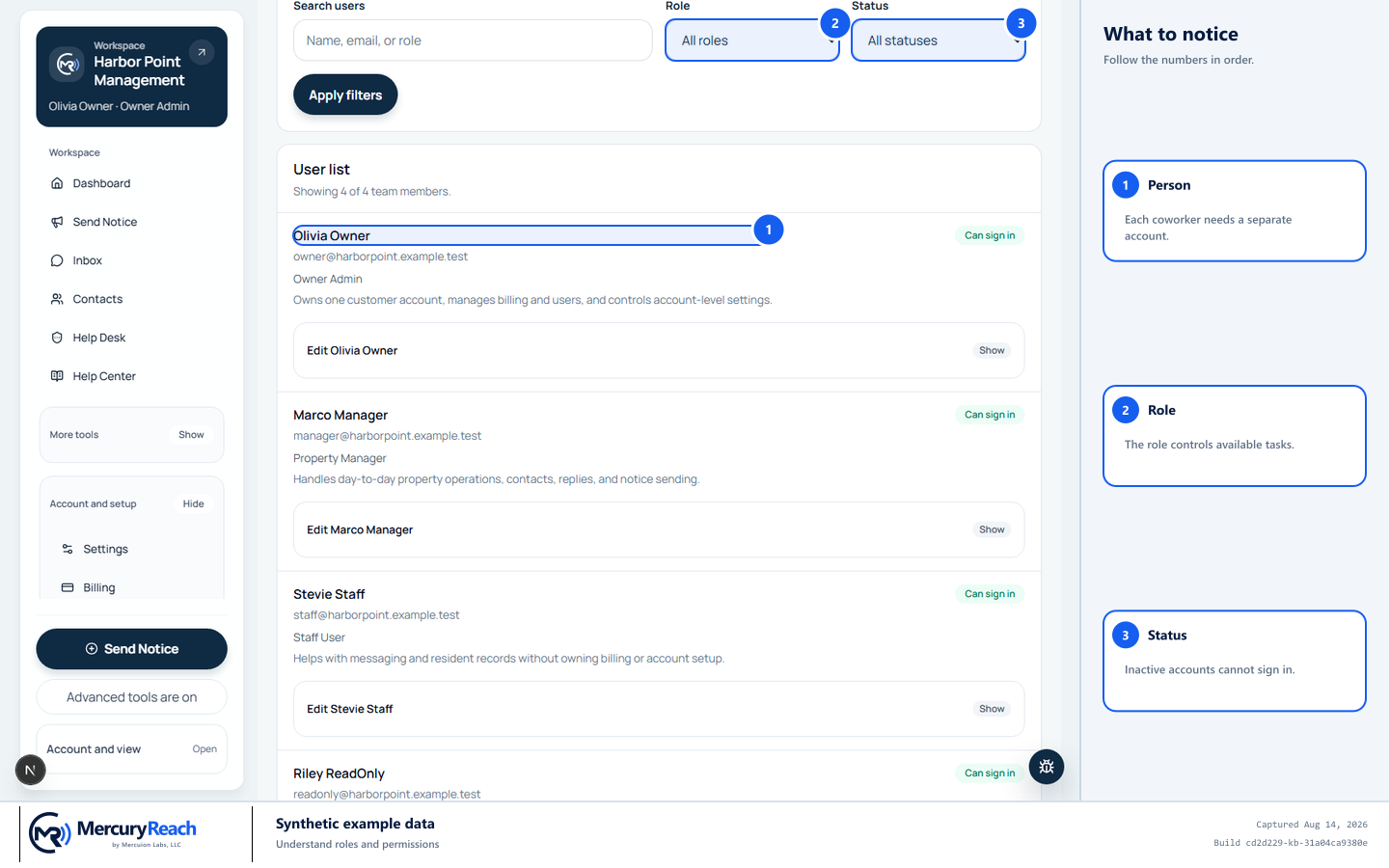Image resolution: width=1389 pixels, height=868 pixels.
Task: Collapse the Account and setup section
Action: tap(193, 503)
